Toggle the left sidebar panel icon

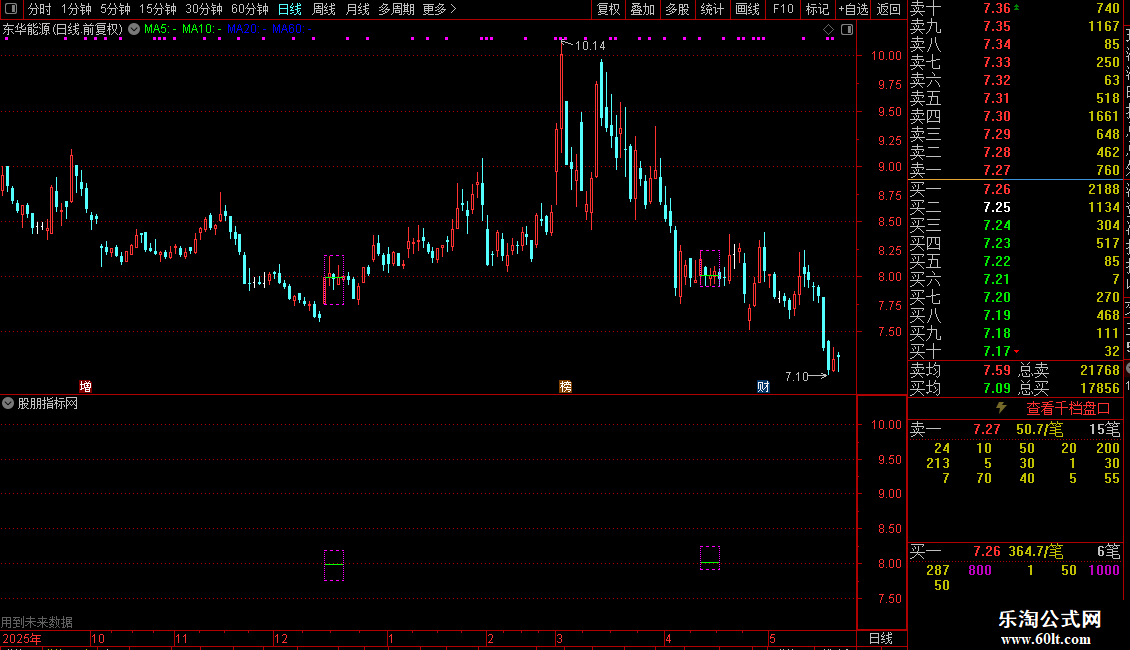tap(11, 9)
